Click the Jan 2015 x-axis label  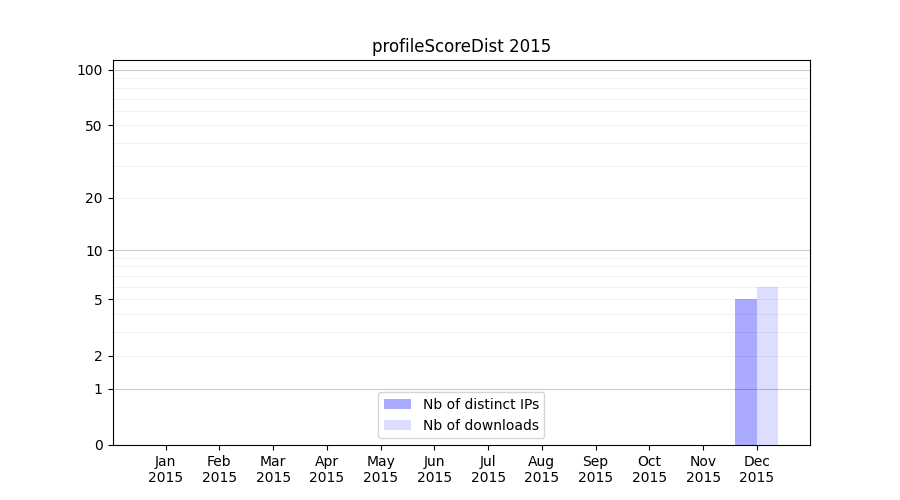coord(166,469)
